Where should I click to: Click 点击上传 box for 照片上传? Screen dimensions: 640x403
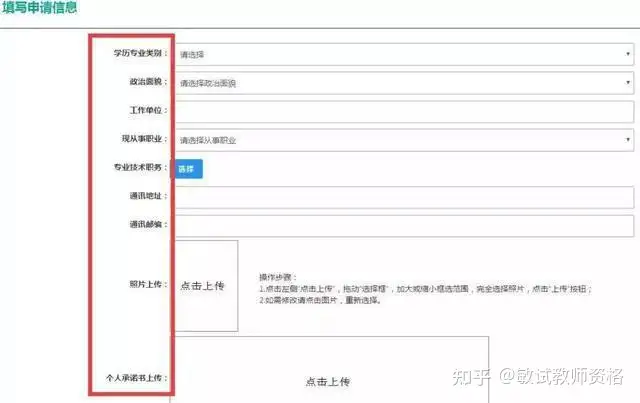pyautogui.click(x=204, y=285)
